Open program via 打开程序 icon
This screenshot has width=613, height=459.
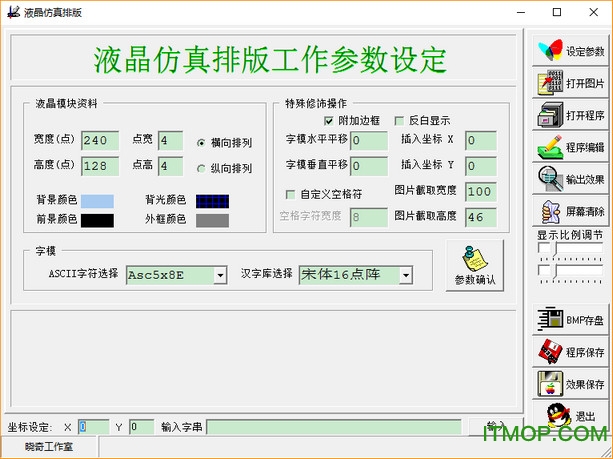coord(570,115)
